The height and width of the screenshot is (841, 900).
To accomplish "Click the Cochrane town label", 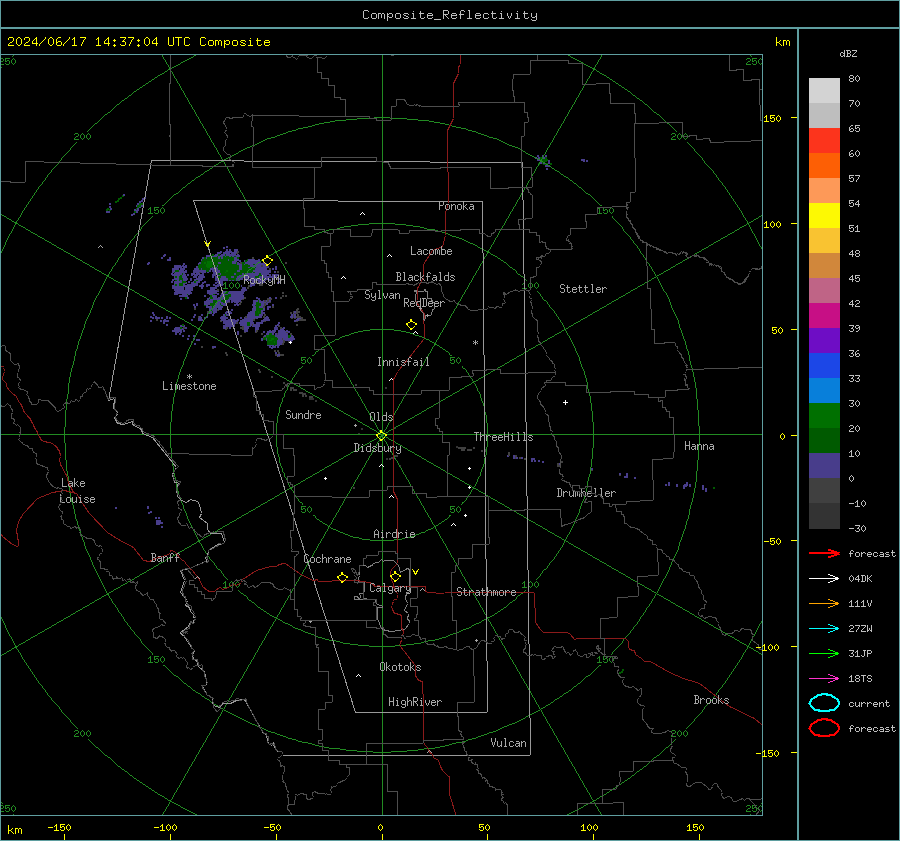I will click(x=327, y=559).
